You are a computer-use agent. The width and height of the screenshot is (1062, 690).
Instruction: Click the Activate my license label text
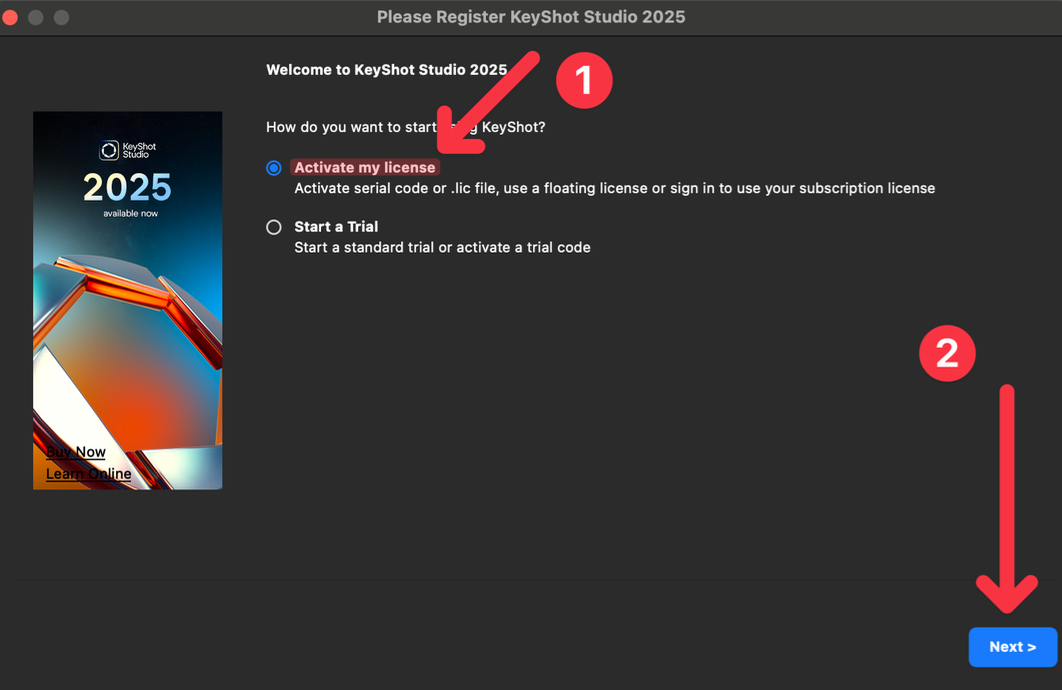[364, 168]
